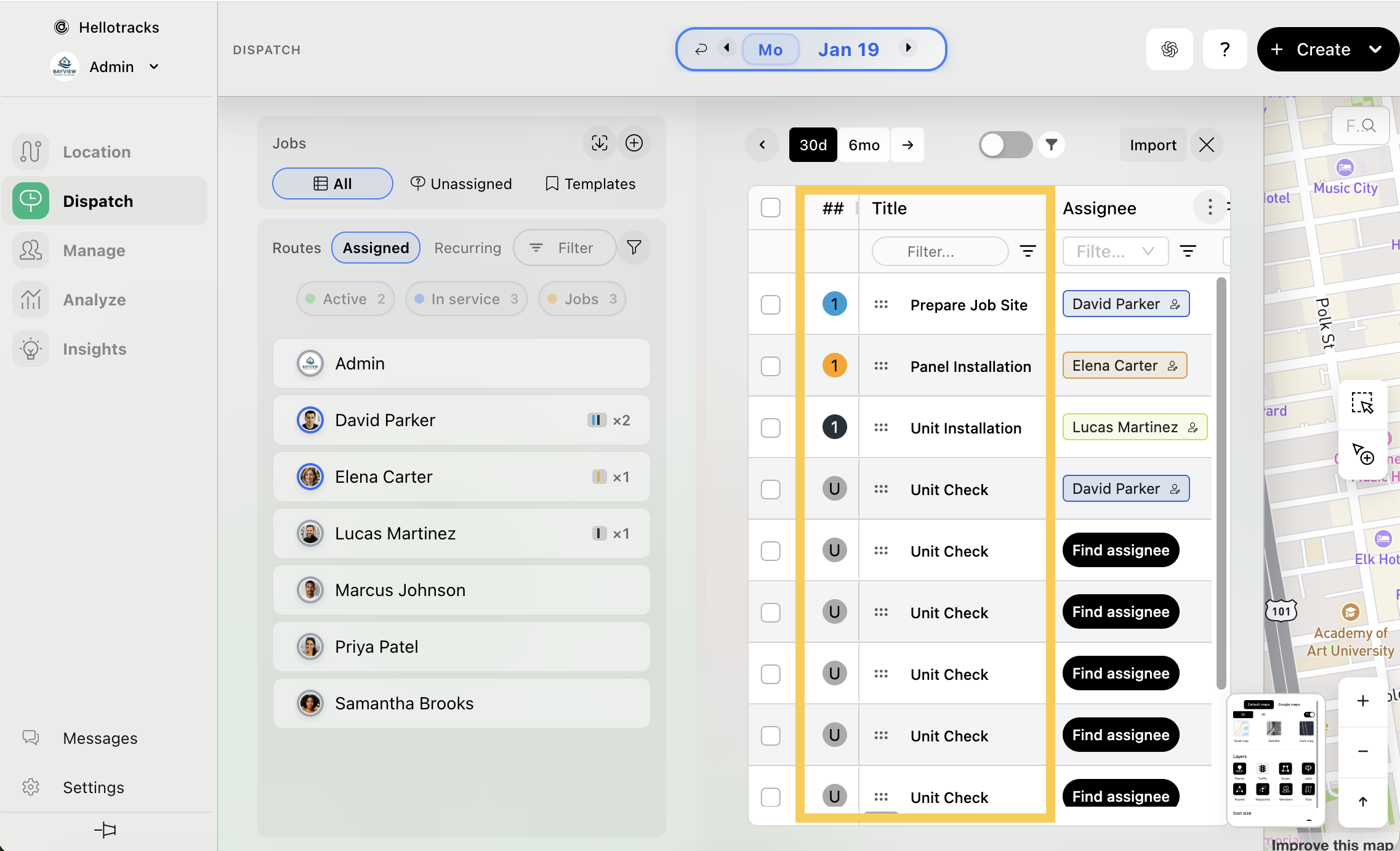Viewport: 1400px width, 851px height.
Task: Click the funnel filter icon beside Routes filter
Action: click(634, 248)
